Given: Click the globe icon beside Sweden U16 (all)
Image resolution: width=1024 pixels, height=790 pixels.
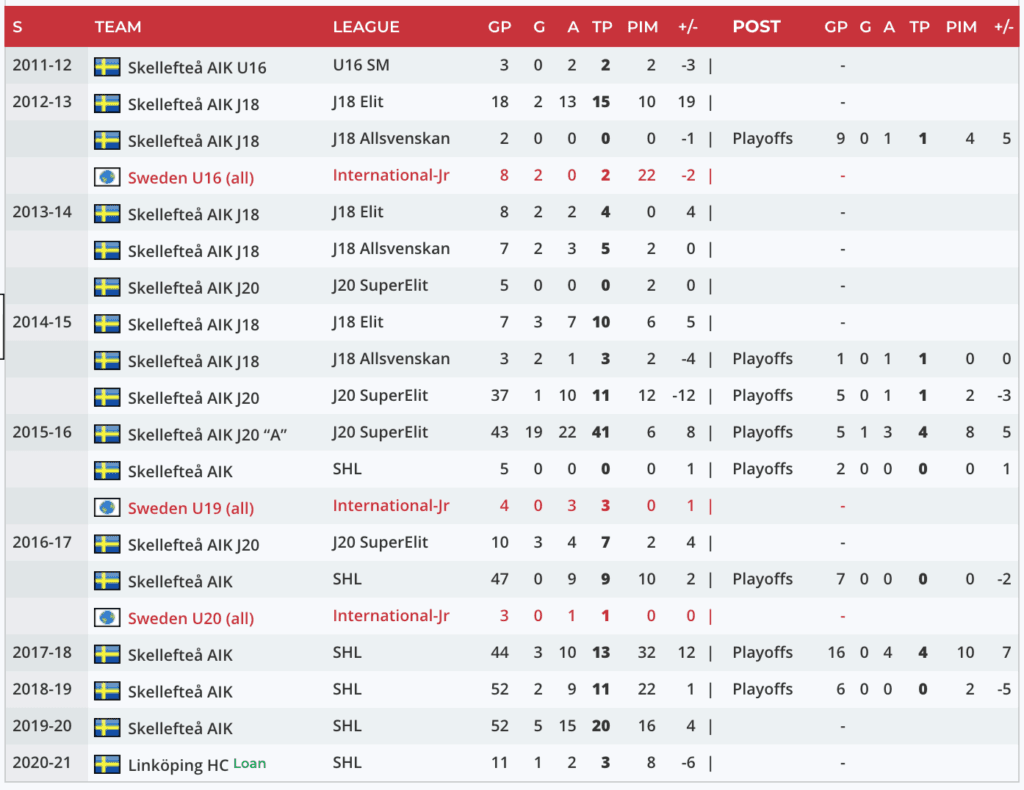Looking at the screenshot, I should 107,177.
